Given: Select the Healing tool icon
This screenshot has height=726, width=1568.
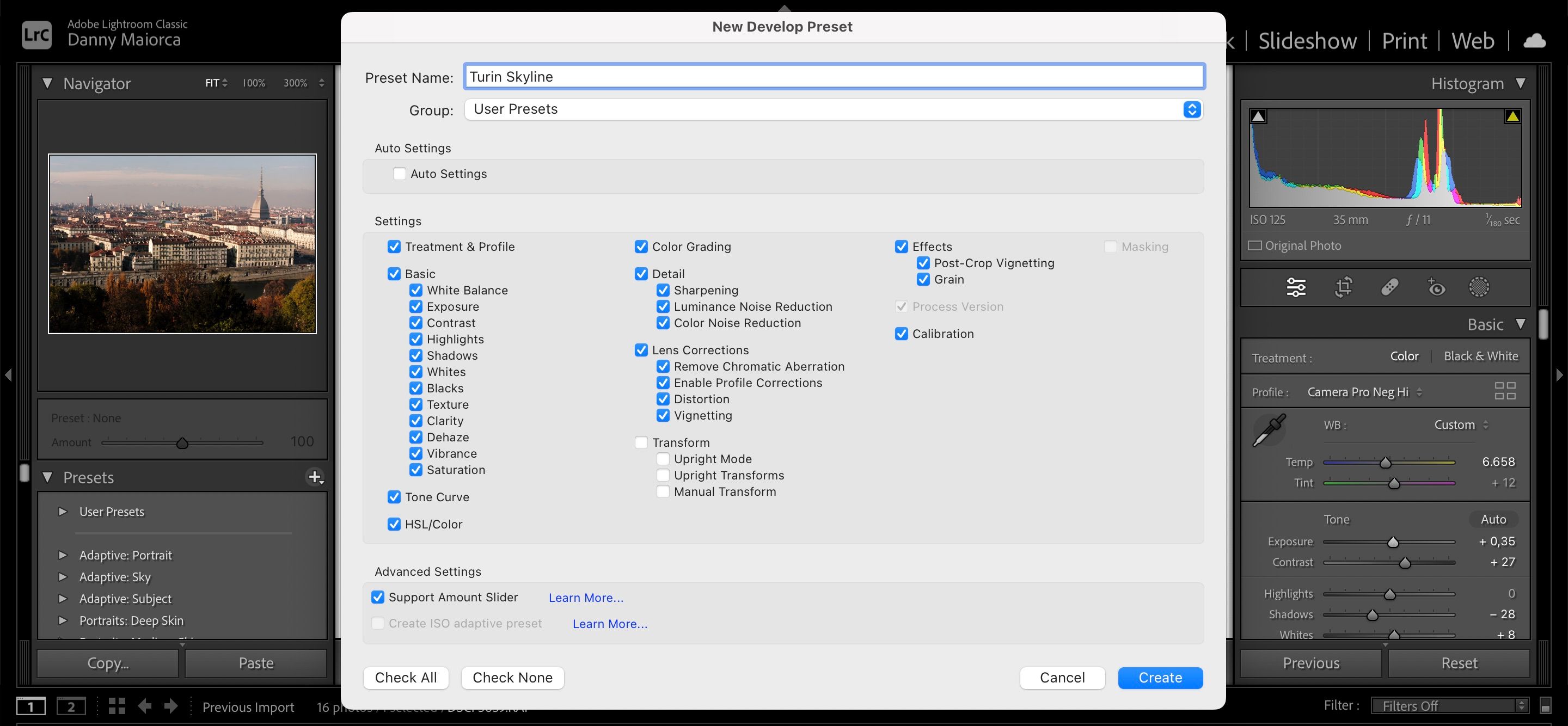Looking at the screenshot, I should point(1389,287).
